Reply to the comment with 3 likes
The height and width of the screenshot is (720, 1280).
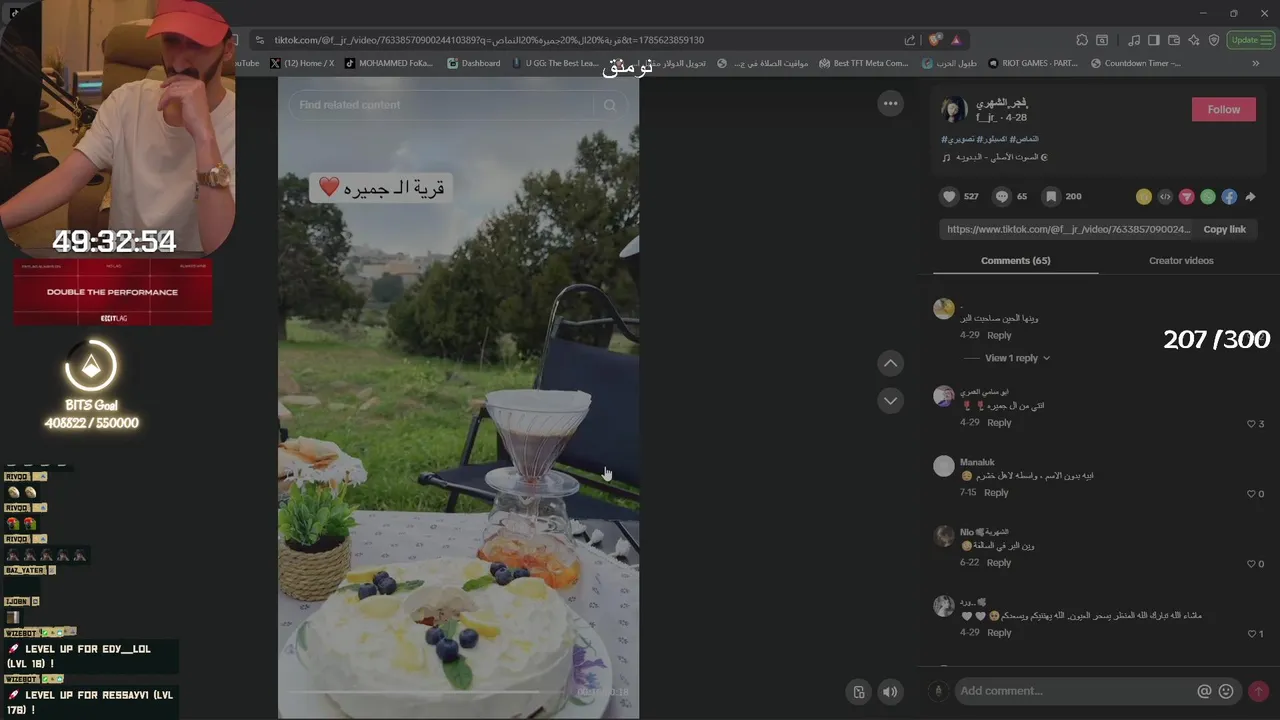tap(999, 423)
